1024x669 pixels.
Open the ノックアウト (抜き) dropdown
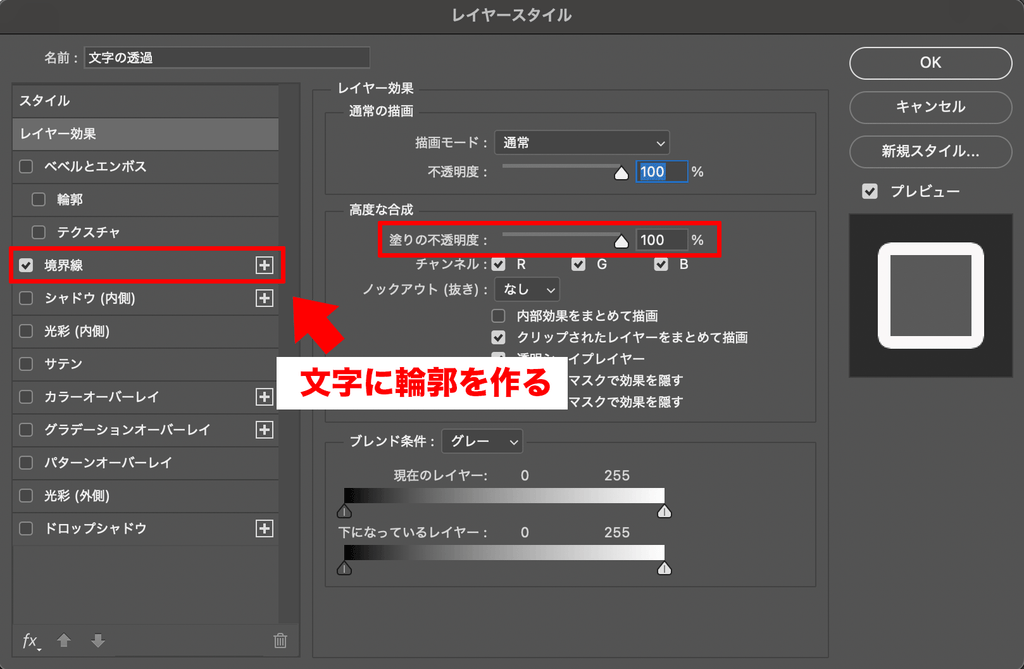coord(527,289)
